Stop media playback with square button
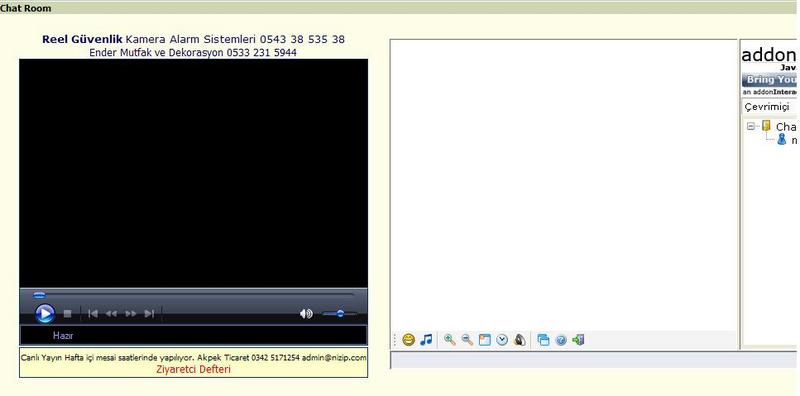 (67, 313)
